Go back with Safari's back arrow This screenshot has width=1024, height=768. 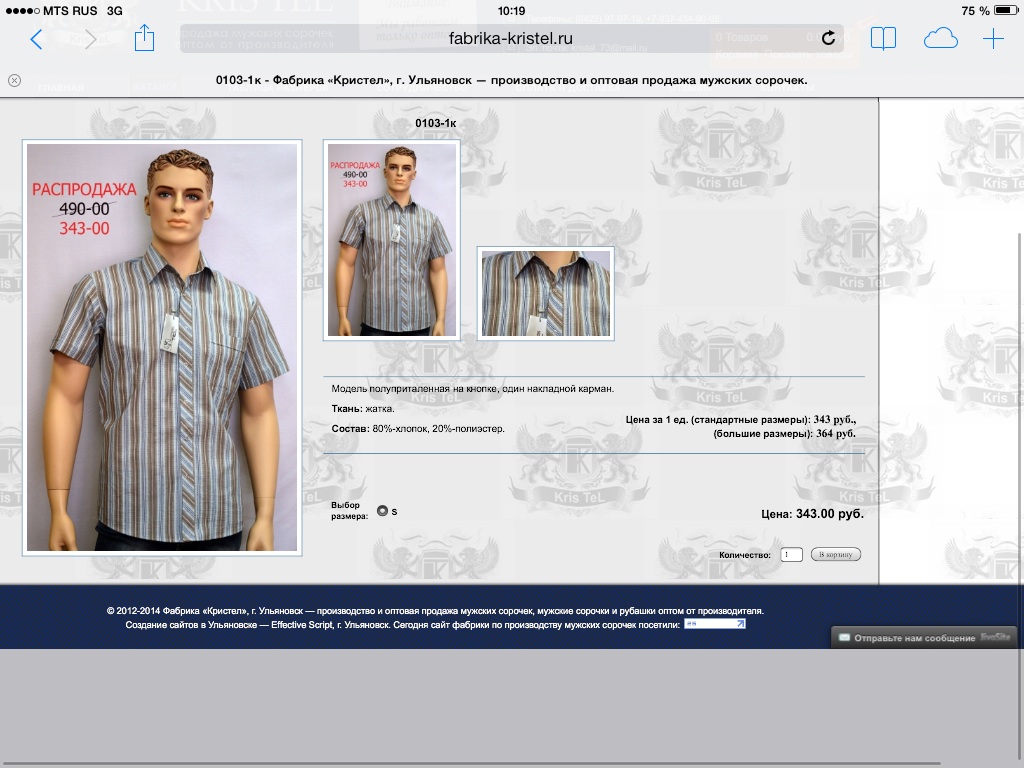click(x=37, y=39)
